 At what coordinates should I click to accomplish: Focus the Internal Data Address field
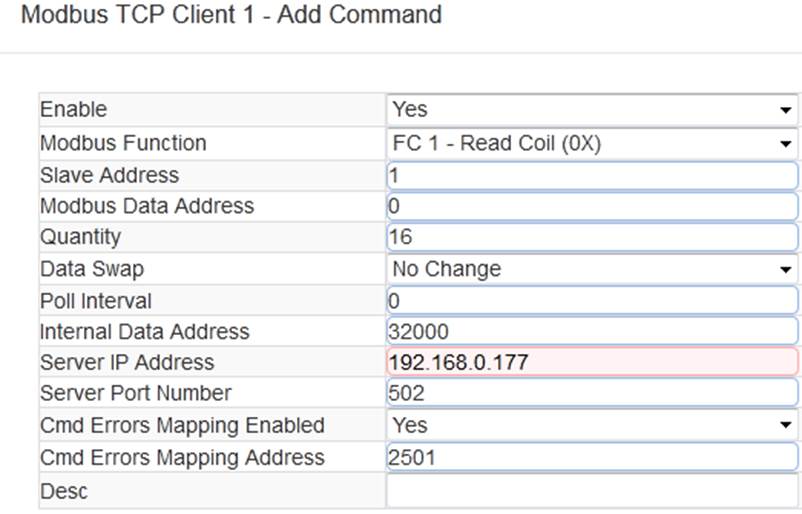tap(592, 331)
